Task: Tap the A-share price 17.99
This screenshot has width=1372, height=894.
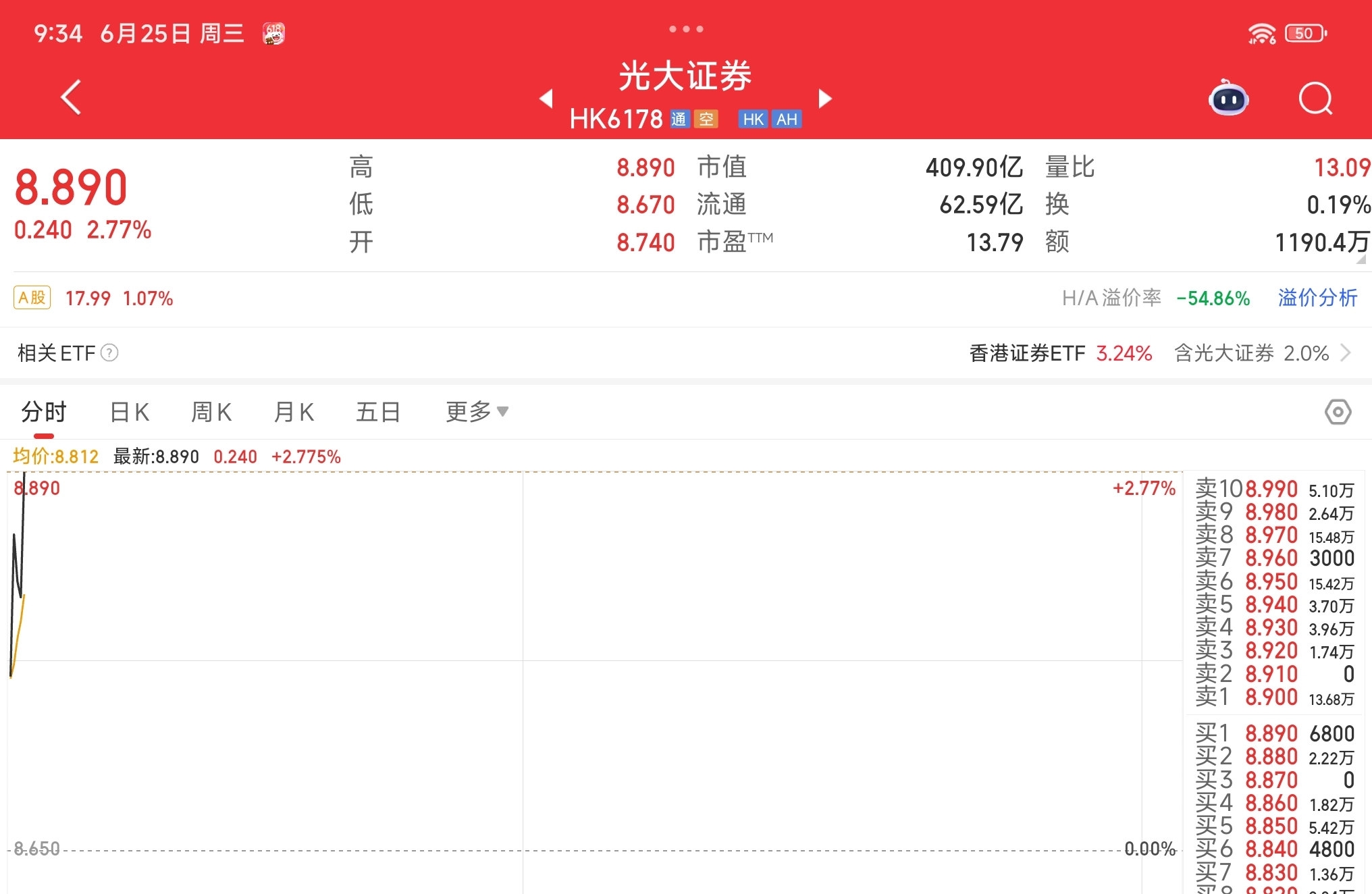Action: (x=88, y=298)
